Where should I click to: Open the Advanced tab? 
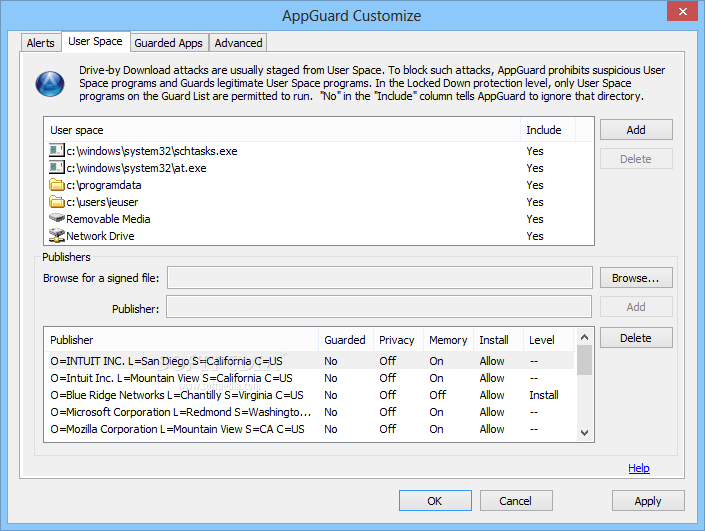pyautogui.click(x=238, y=43)
